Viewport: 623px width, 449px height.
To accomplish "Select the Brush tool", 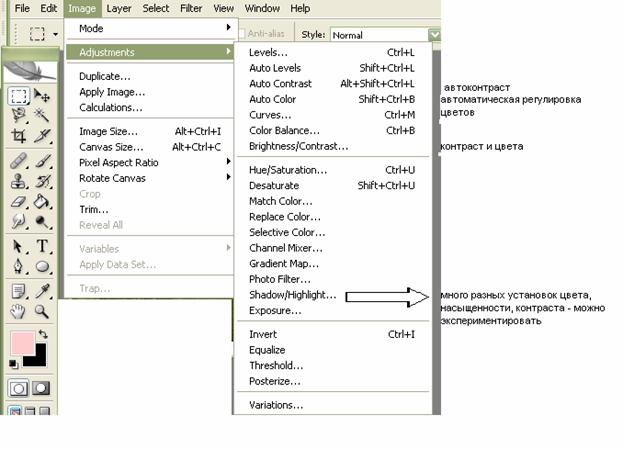I will [x=42, y=161].
